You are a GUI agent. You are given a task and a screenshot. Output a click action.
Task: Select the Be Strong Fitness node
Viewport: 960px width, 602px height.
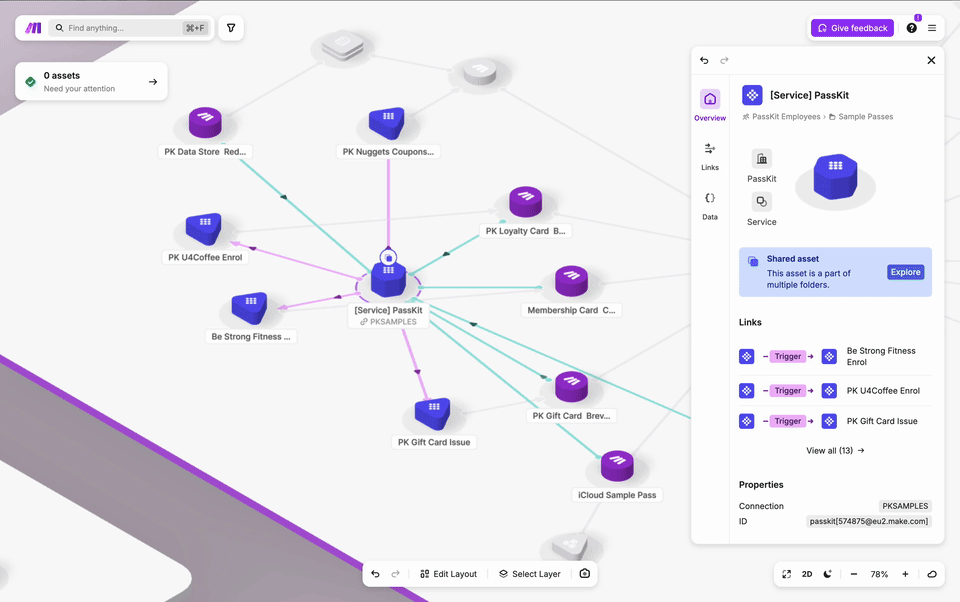pos(250,307)
